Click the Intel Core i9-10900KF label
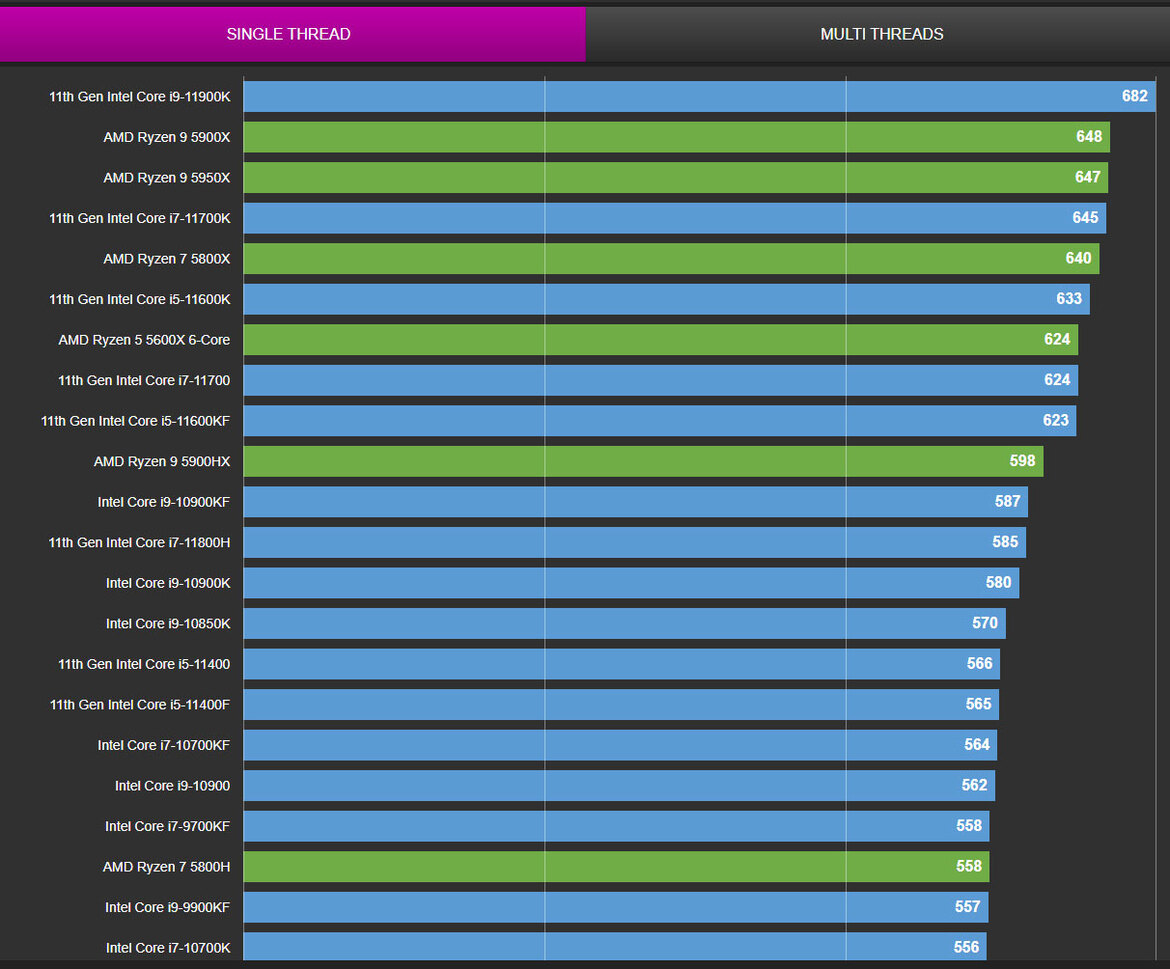Viewport: 1170px width, 969px height. click(x=163, y=502)
